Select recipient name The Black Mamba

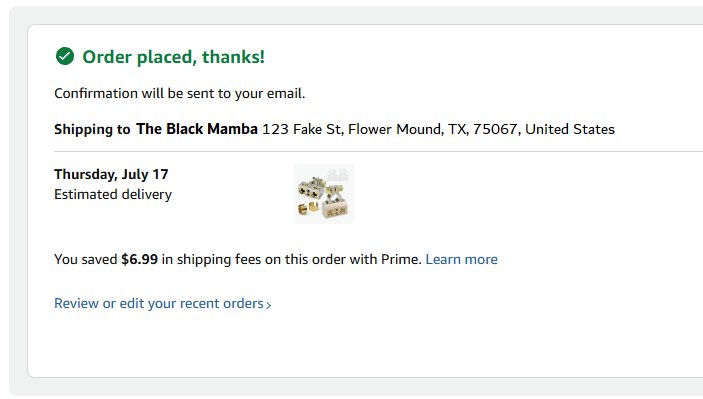pyautogui.click(x=197, y=129)
